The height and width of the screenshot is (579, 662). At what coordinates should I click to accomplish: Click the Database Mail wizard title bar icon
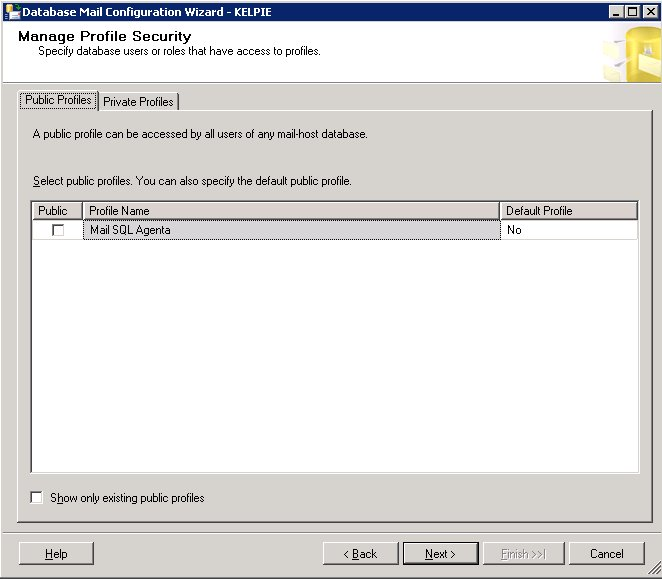[x=12, y=11]
